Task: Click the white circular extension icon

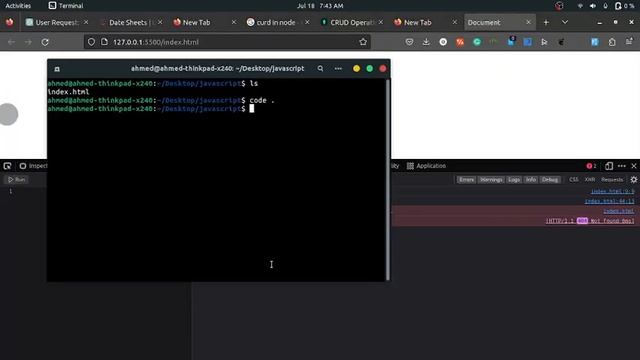Action: pyautogui.click(x=443, y=42)
